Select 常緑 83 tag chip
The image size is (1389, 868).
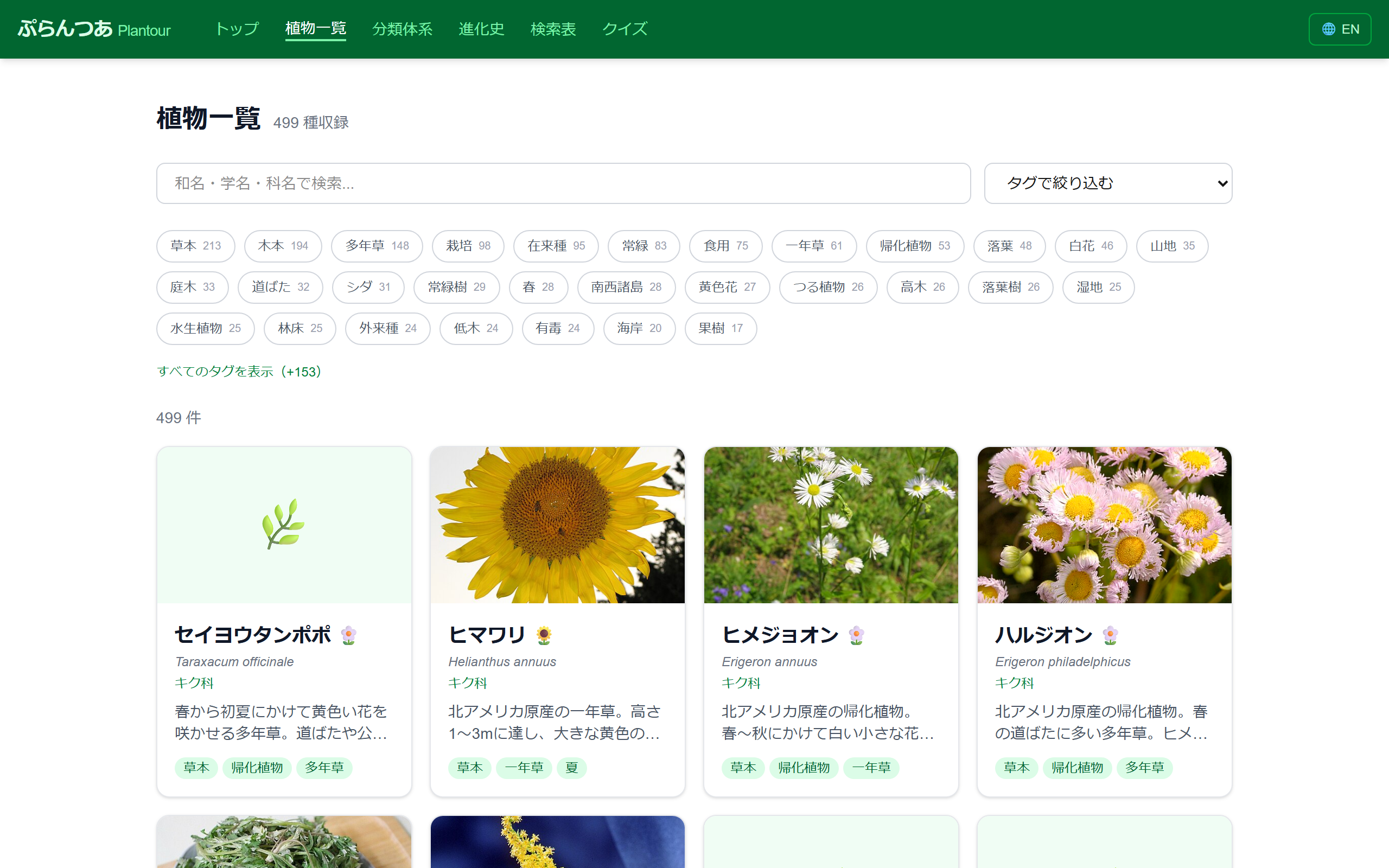[644, 246]
